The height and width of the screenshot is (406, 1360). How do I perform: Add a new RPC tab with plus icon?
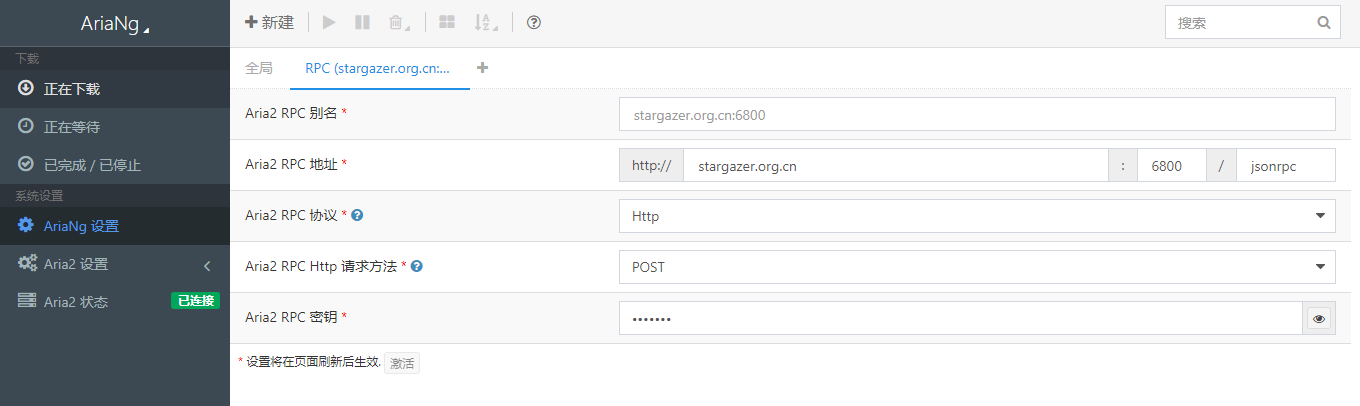pyautogui.click(x=483, y=68)
